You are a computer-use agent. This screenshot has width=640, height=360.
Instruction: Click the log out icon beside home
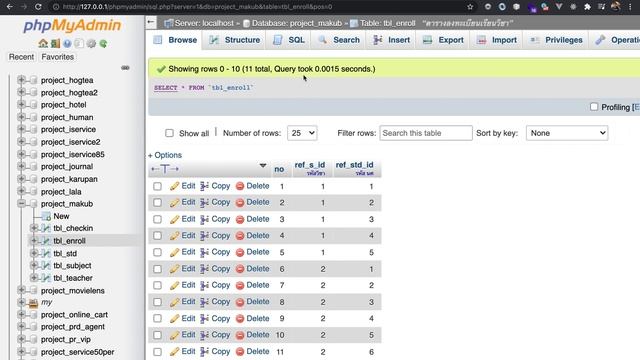coord(55,43)
